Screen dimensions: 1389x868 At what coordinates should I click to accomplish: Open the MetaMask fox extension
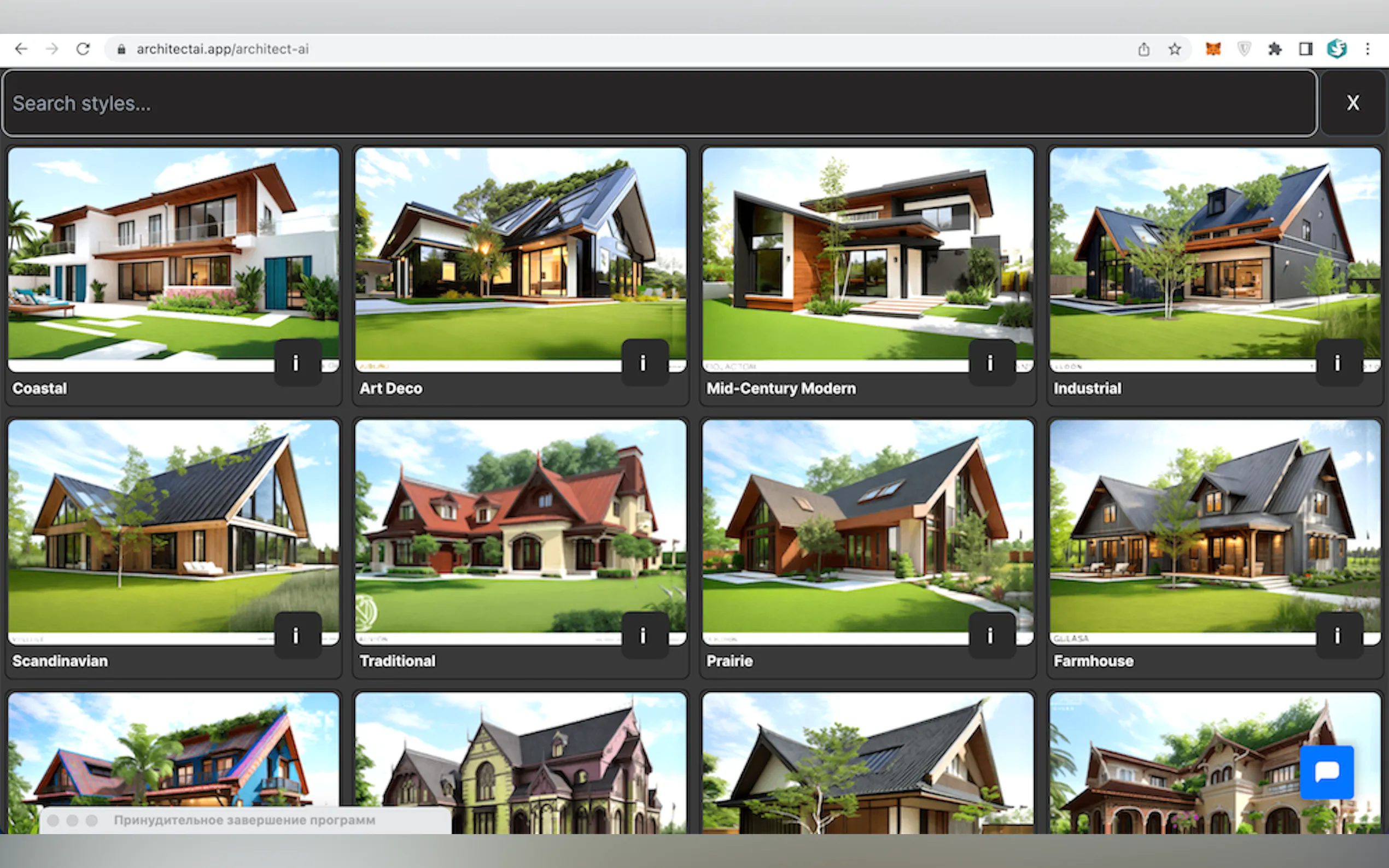click(1213, 49)
